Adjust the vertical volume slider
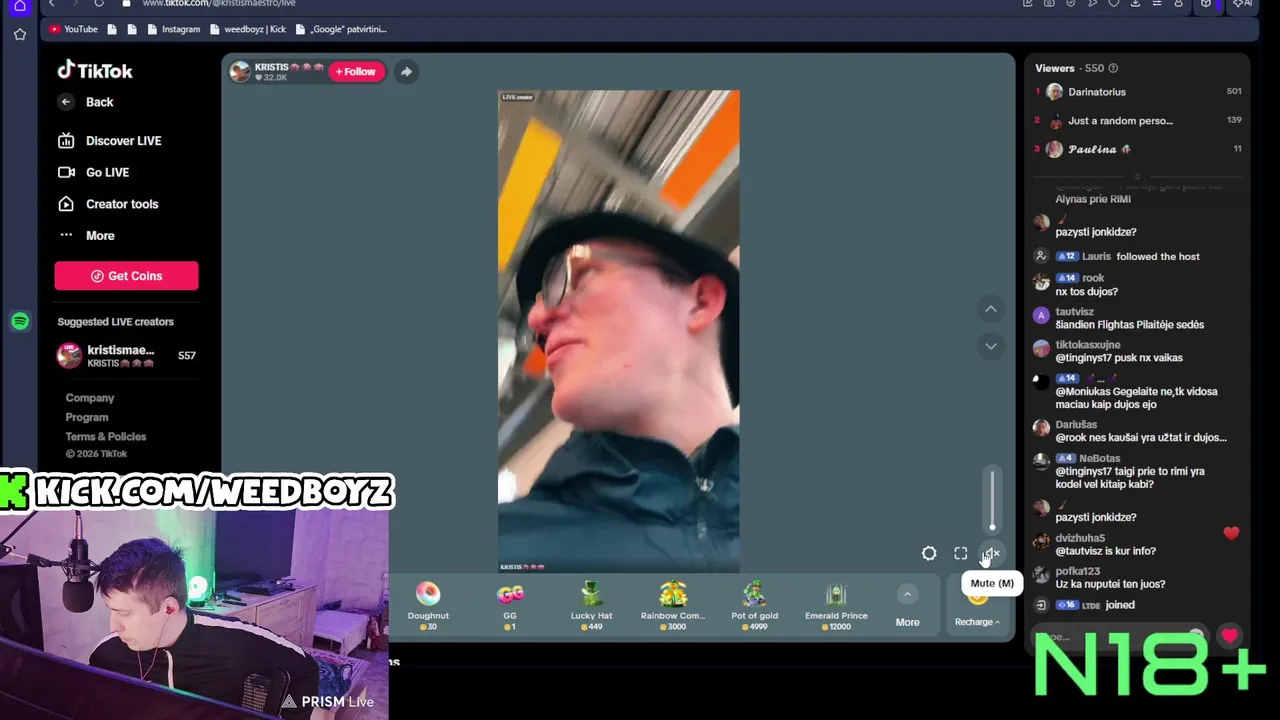1280x720 pixels. (992, 498)
